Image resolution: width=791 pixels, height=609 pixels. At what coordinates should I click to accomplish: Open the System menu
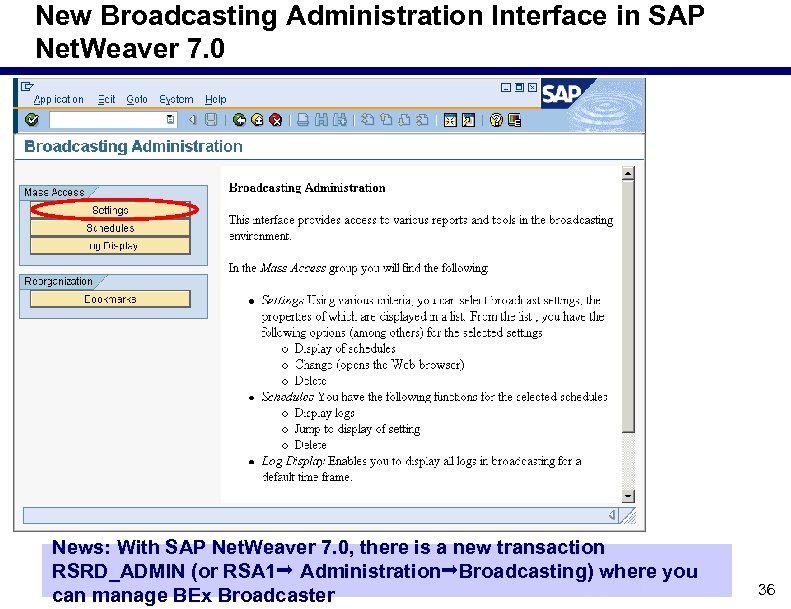pyautogui.click(x=176, y=99)
